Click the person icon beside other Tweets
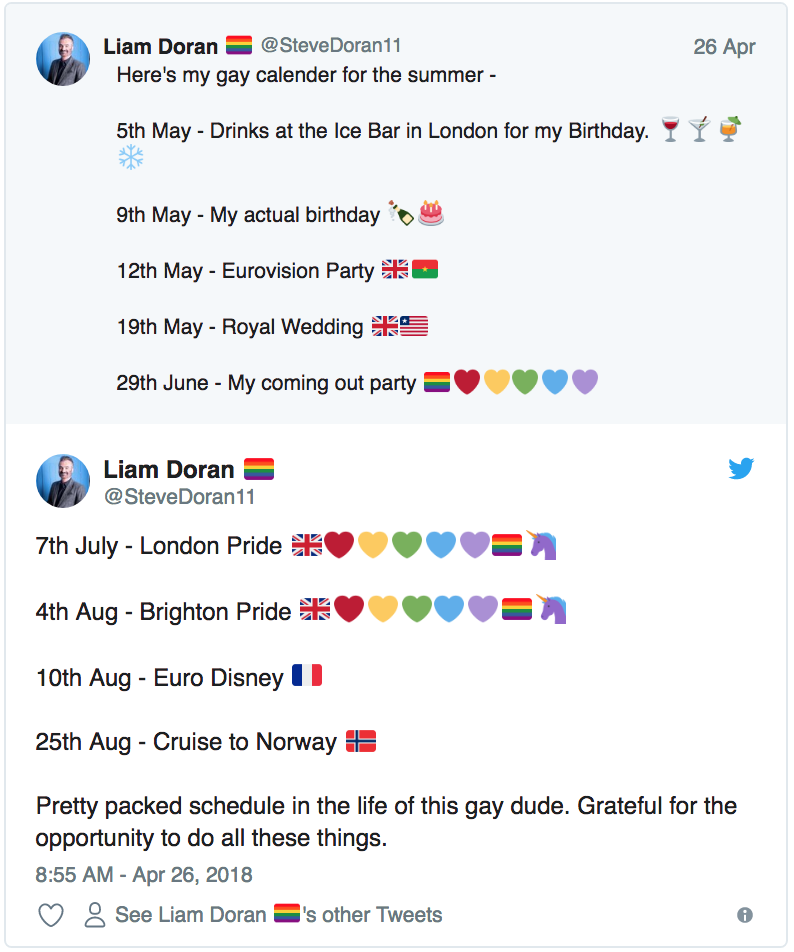 pos(95,914)
